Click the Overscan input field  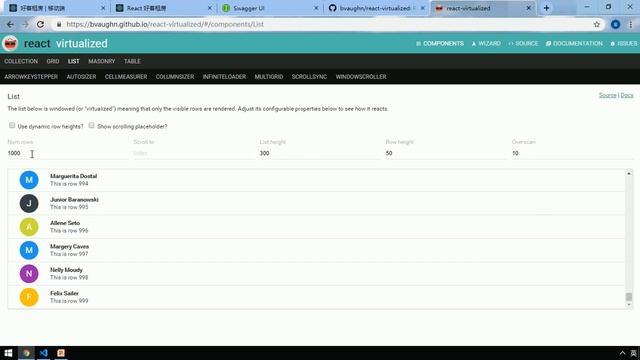pyautogui.click(x=572, y=153)
